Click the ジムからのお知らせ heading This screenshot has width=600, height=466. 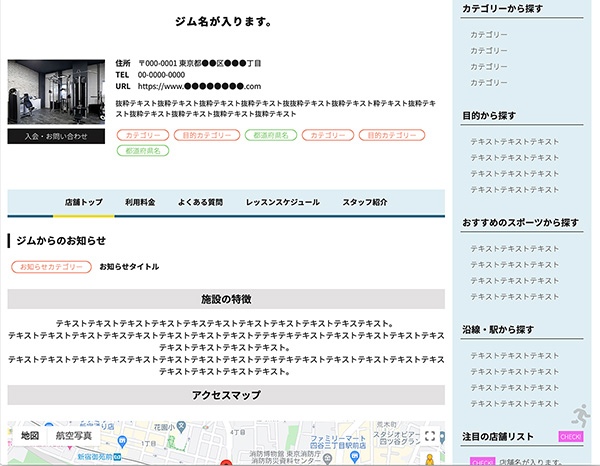click(x=61, y=241)
